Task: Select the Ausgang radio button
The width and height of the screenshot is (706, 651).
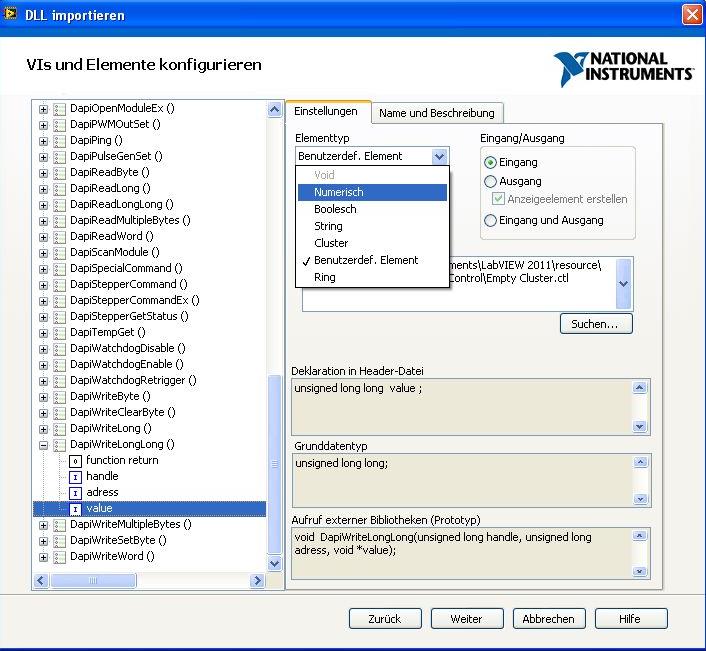Action: (490, 181)
